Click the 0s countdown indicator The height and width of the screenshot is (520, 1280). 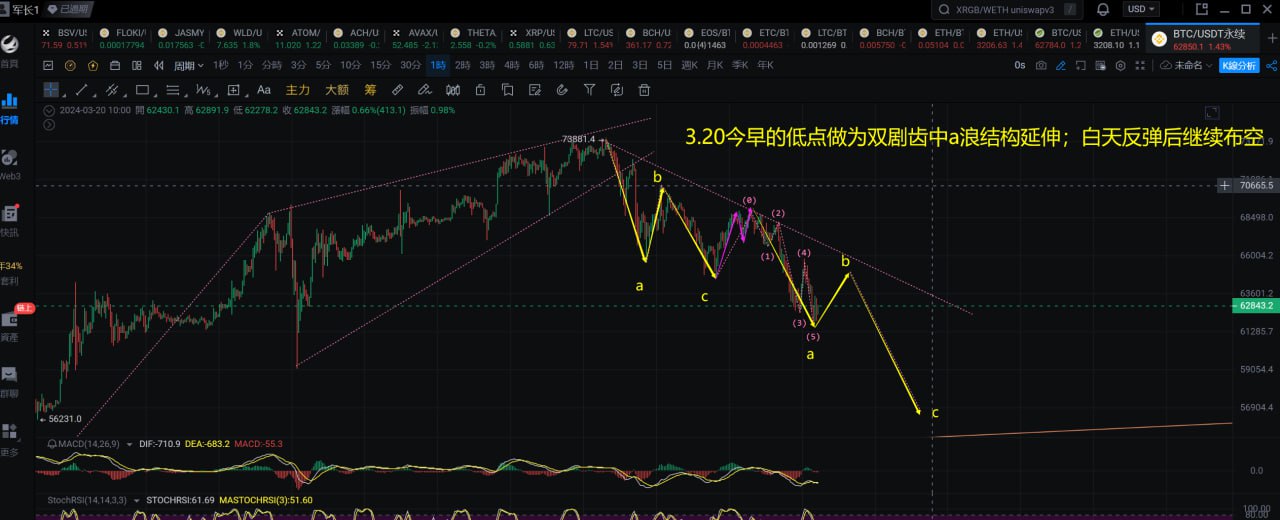[1020, 65]
